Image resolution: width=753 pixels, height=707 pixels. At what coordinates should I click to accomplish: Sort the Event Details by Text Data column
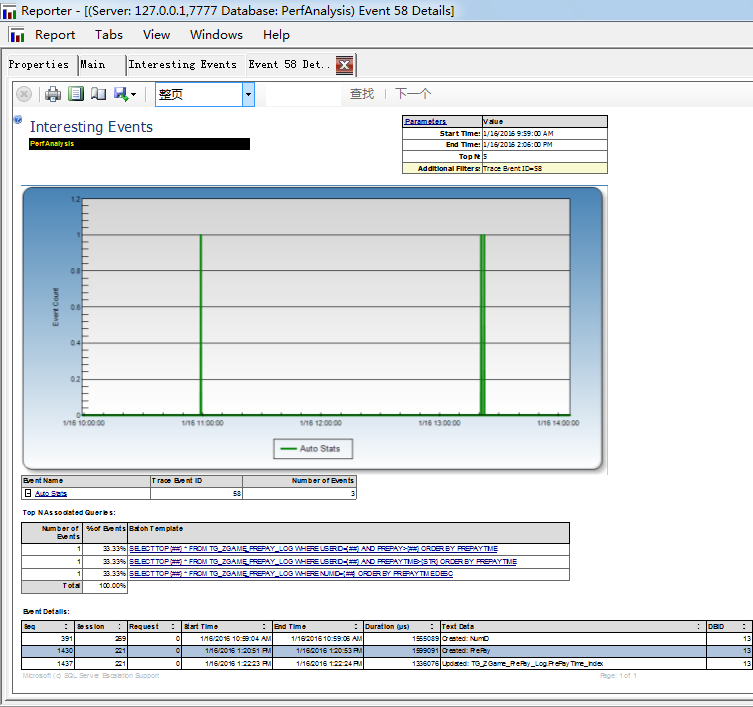tap(698, 626)
